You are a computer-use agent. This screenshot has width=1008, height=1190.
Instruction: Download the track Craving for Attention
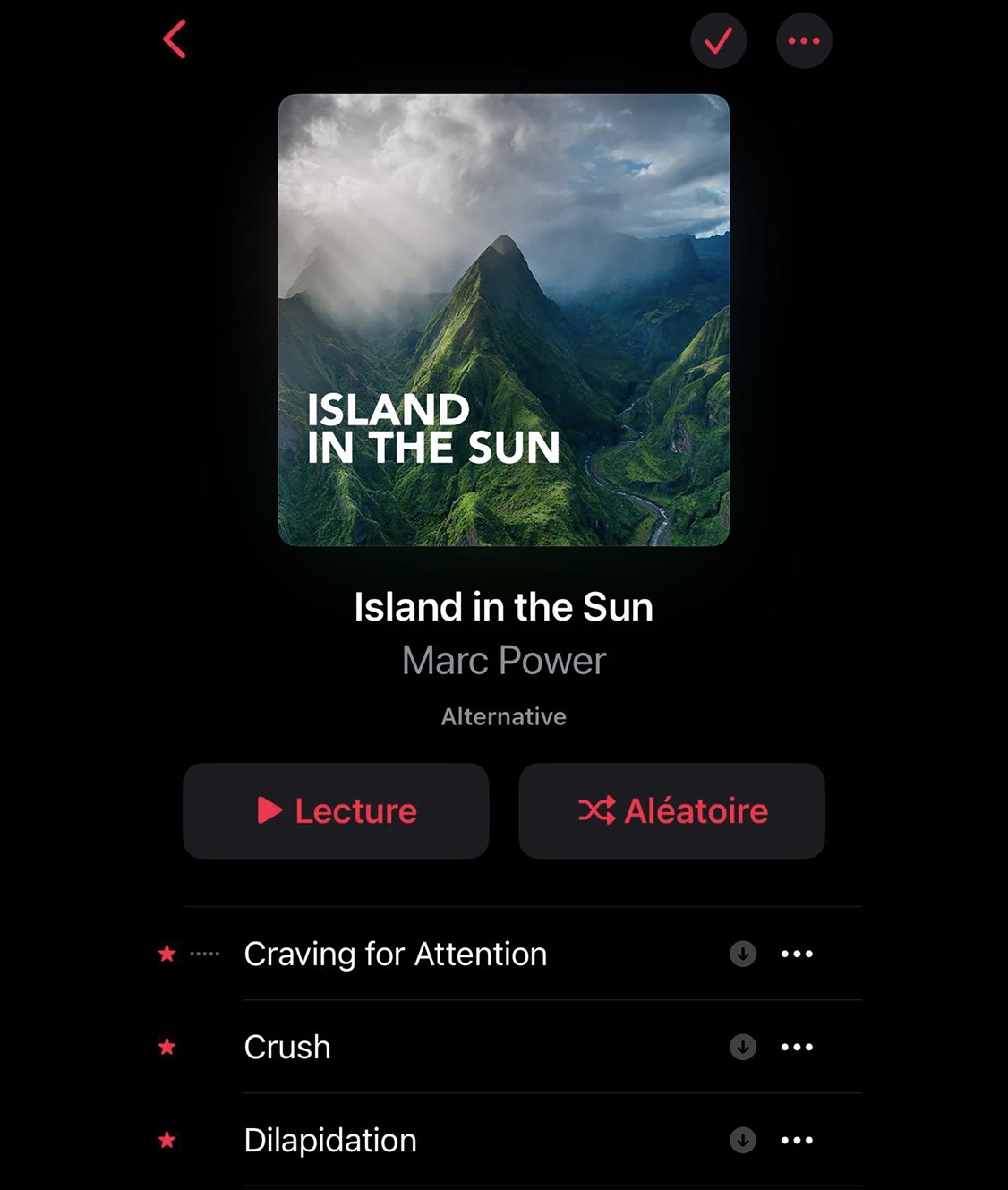(x=743, y=954)
